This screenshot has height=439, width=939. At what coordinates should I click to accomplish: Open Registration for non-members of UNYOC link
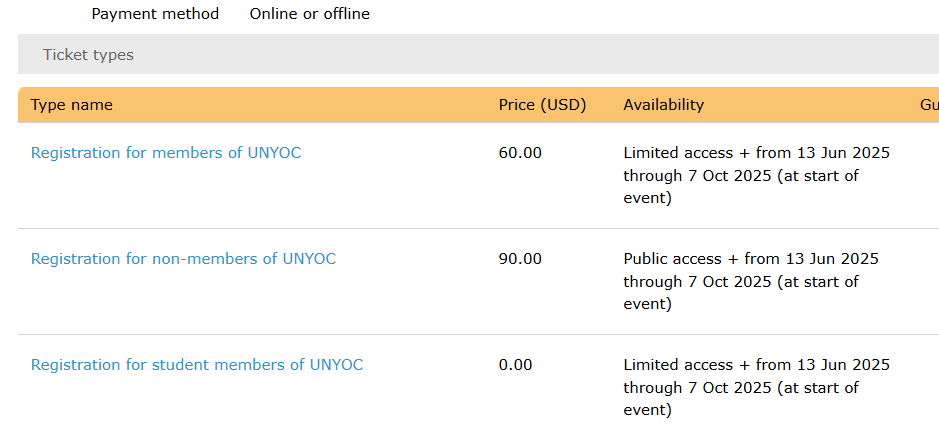tap(183, 259)
